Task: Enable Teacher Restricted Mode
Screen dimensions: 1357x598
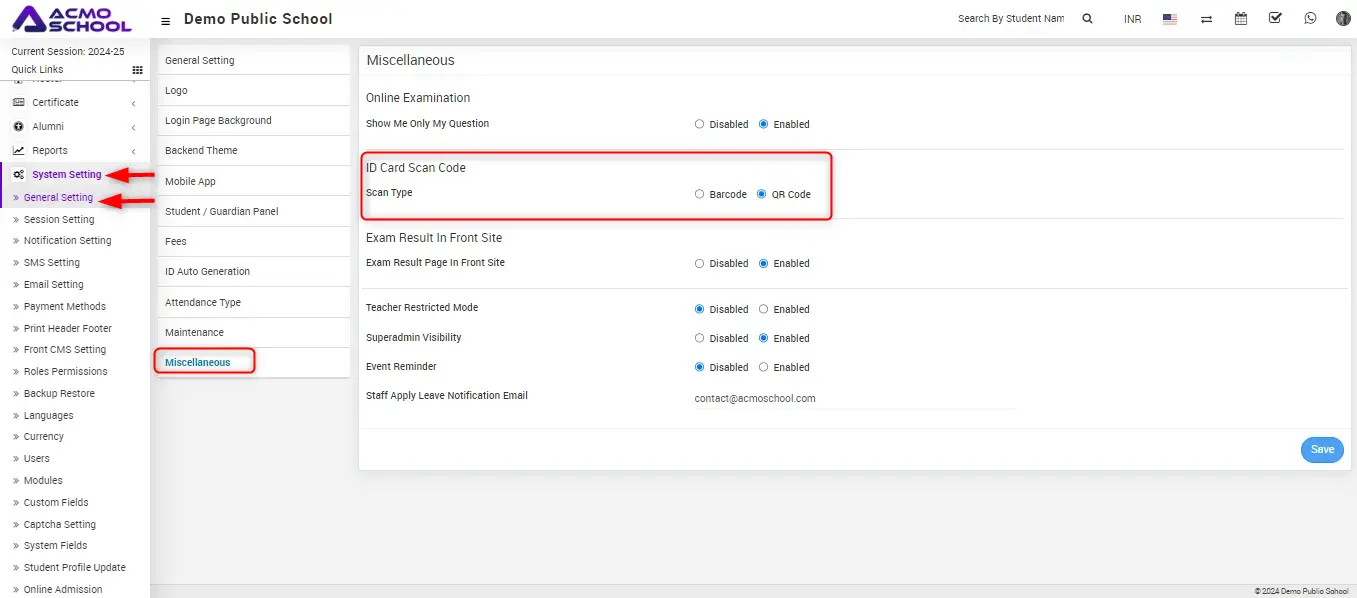Action: [x=764, y=309]
